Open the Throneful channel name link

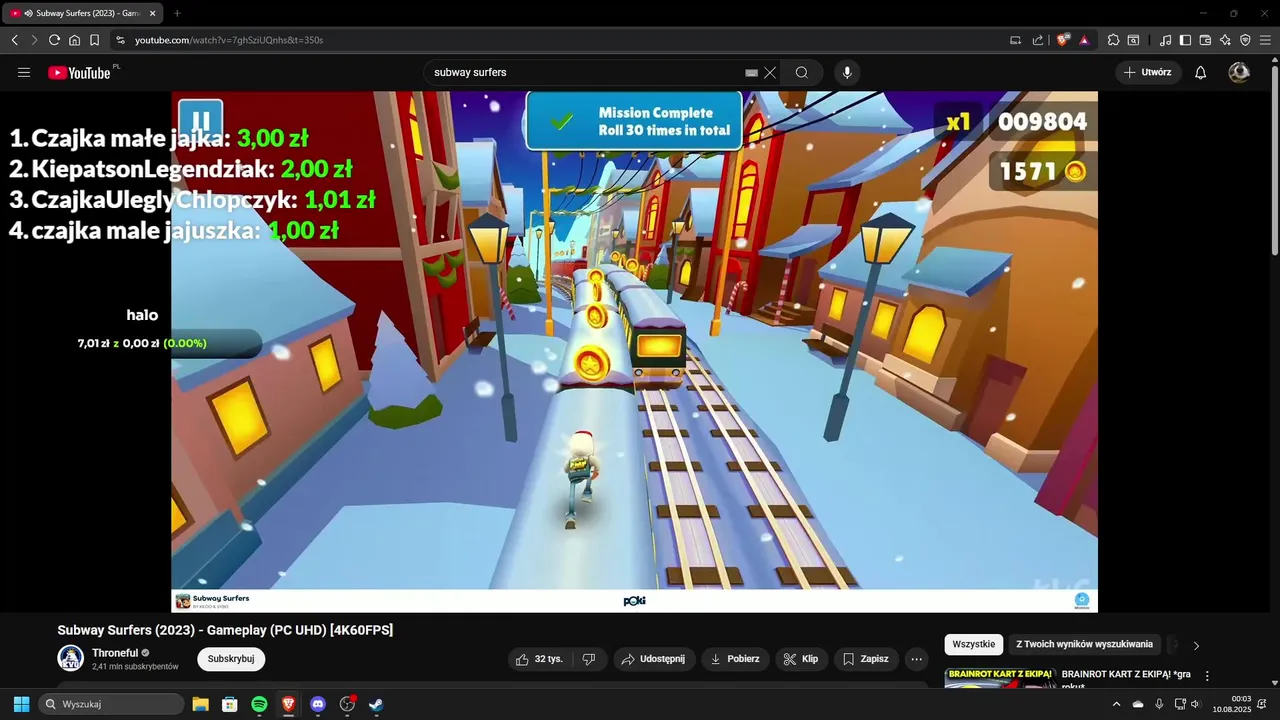click(115, 653)
